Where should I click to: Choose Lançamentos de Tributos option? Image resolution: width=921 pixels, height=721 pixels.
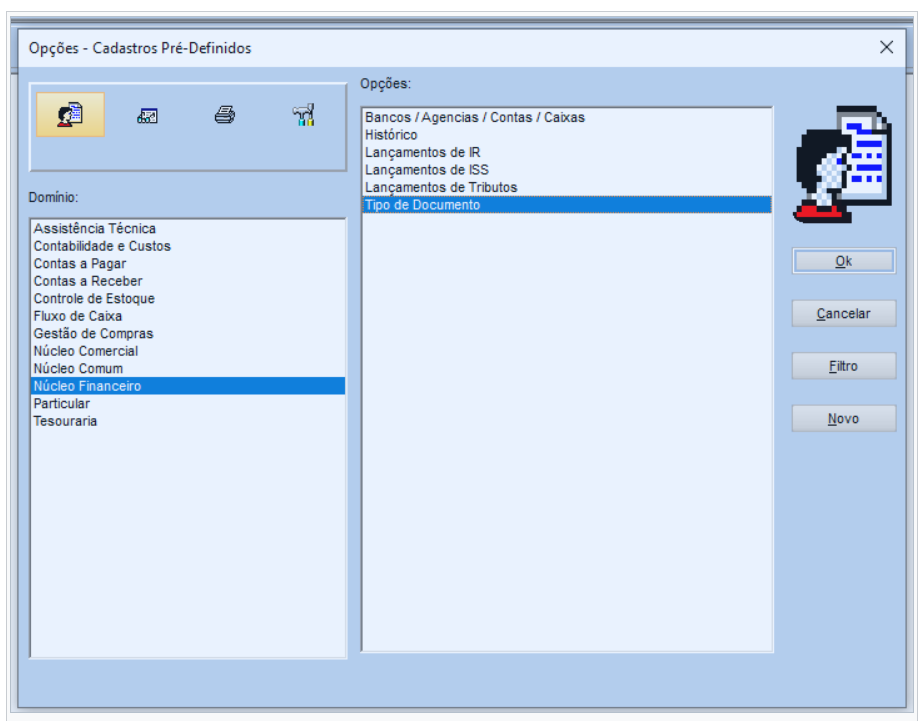coord(567,187)
